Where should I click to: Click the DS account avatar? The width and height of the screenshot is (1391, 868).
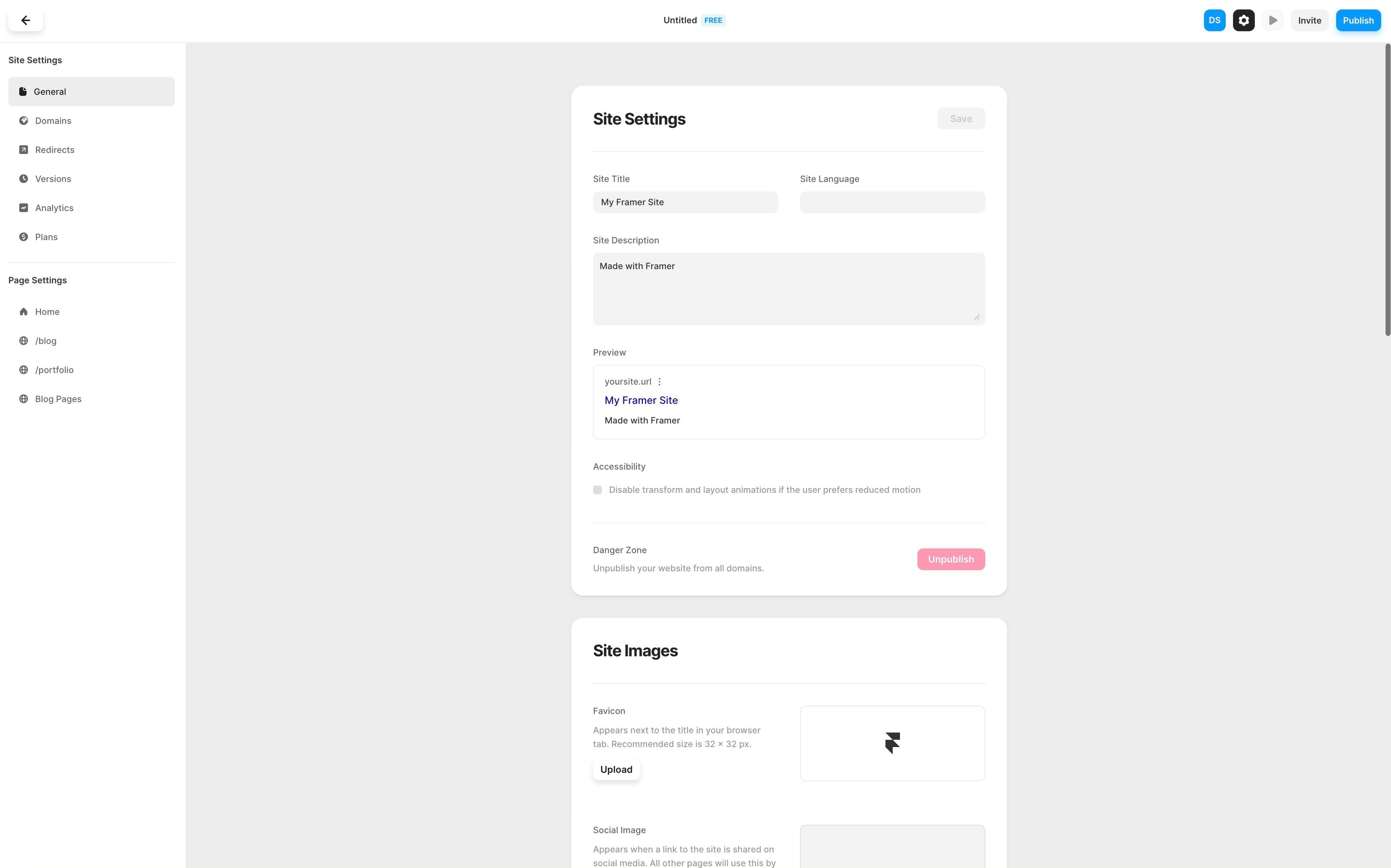click(1214, 20)
